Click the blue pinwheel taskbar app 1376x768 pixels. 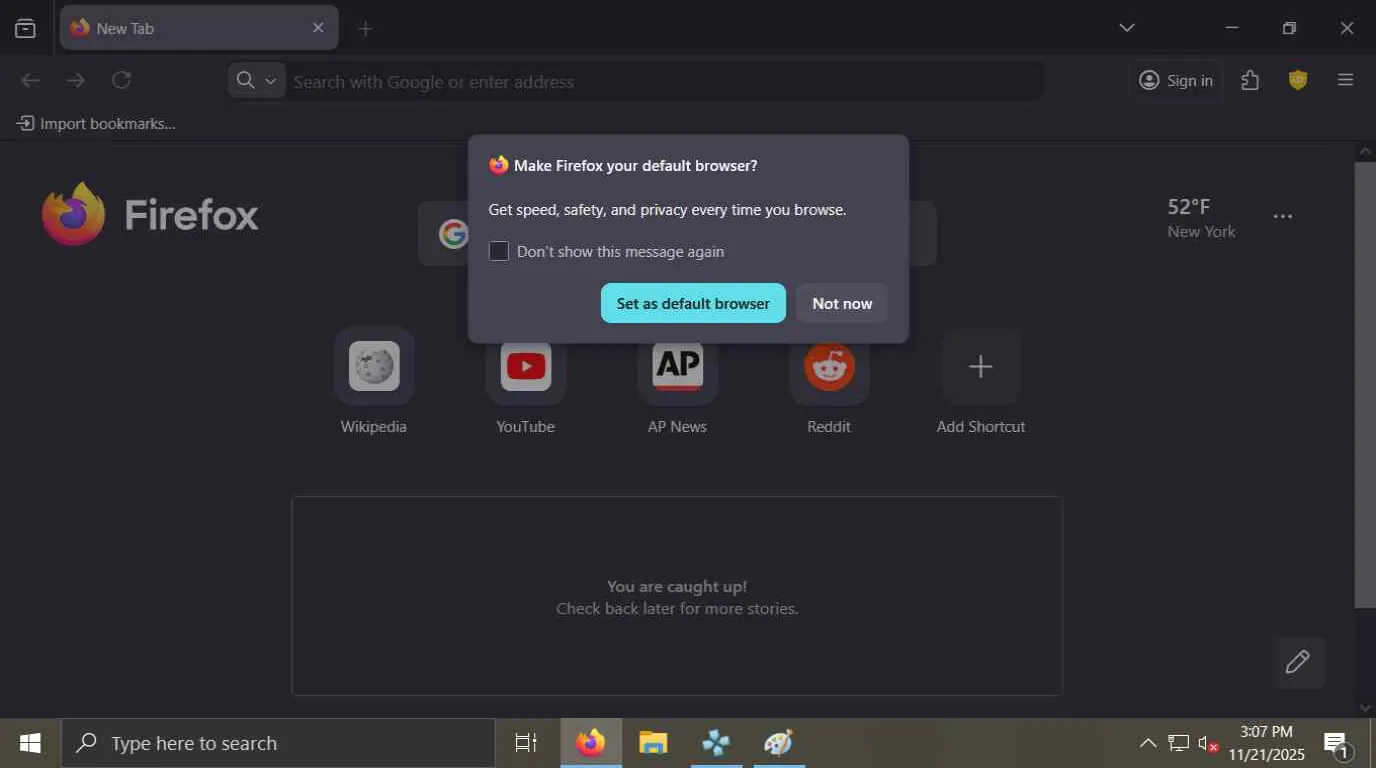[x=715, y=743]
